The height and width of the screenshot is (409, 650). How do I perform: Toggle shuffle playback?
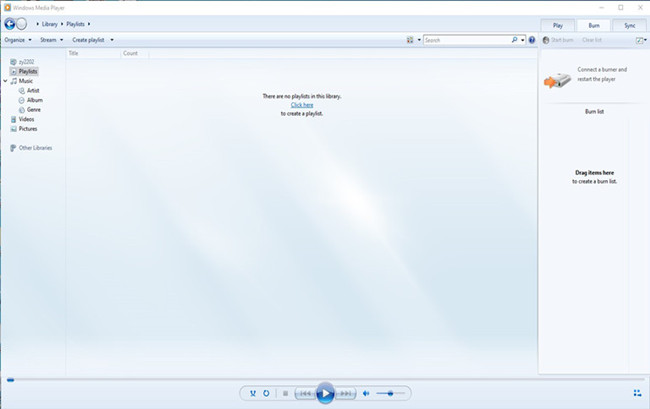pos(253,393)
